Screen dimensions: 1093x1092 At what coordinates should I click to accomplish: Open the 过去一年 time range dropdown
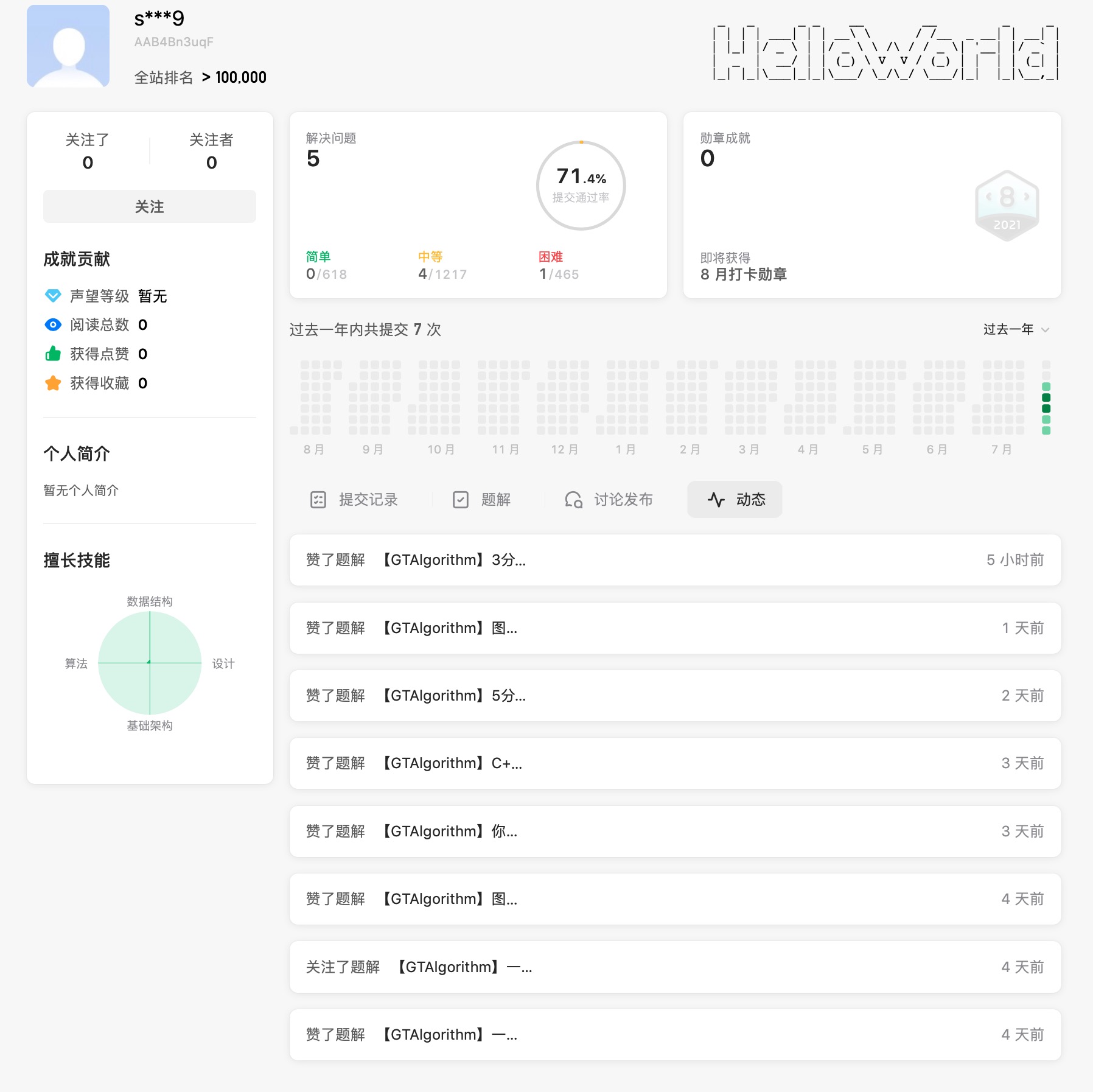1016,329
